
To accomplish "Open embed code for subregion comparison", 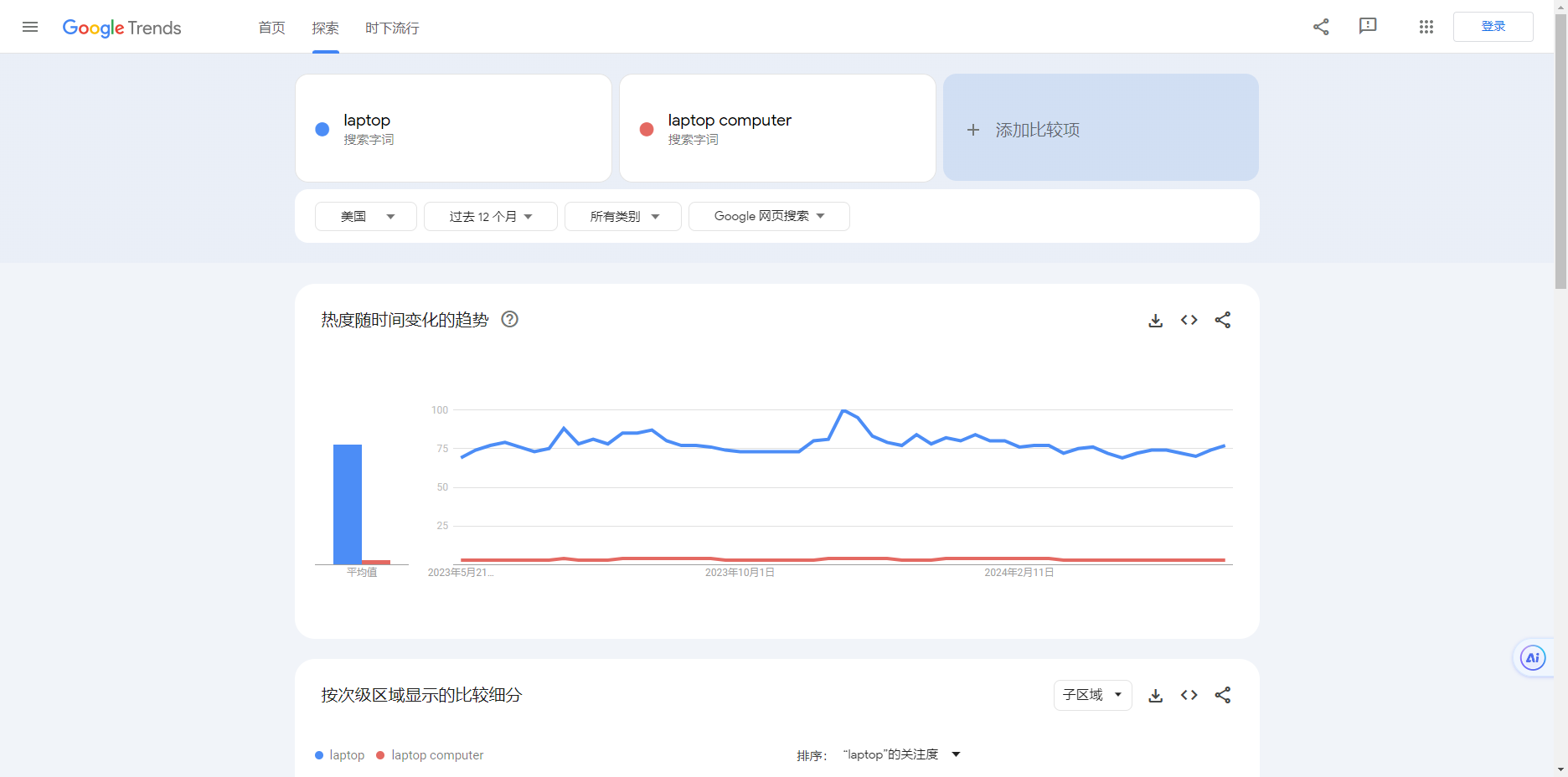I will tap(1189, 695).
